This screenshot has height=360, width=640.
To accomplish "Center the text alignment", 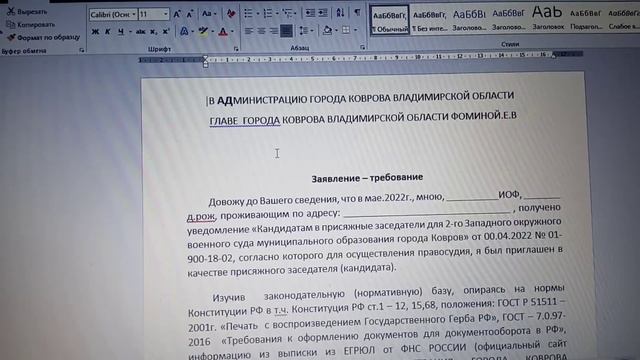I will coord(261,31).
